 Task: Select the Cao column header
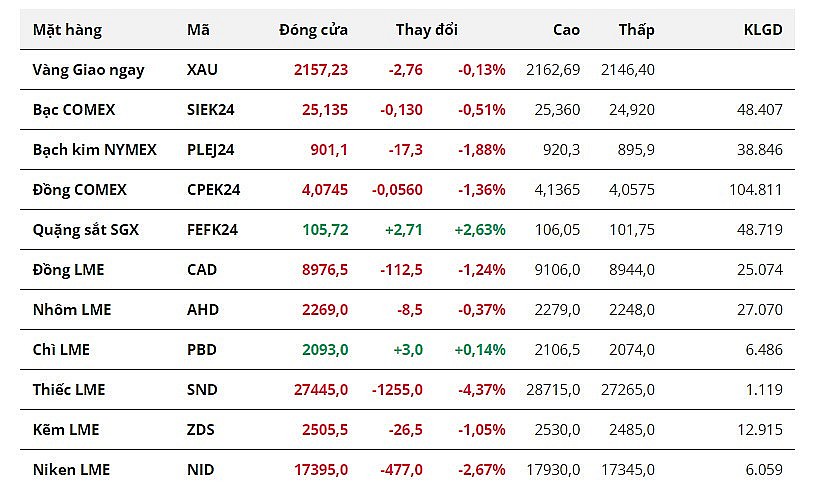coord(566,29)
